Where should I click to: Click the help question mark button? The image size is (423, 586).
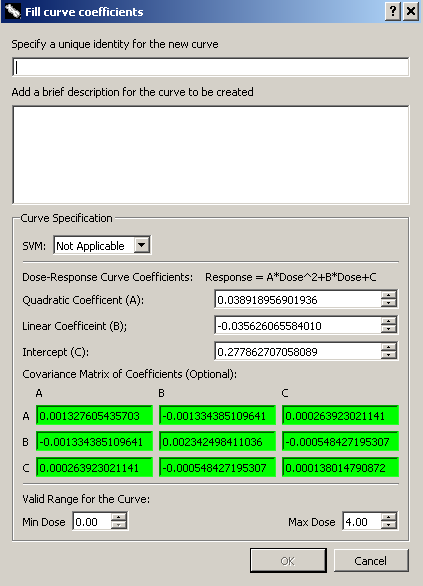coord(393,12)
